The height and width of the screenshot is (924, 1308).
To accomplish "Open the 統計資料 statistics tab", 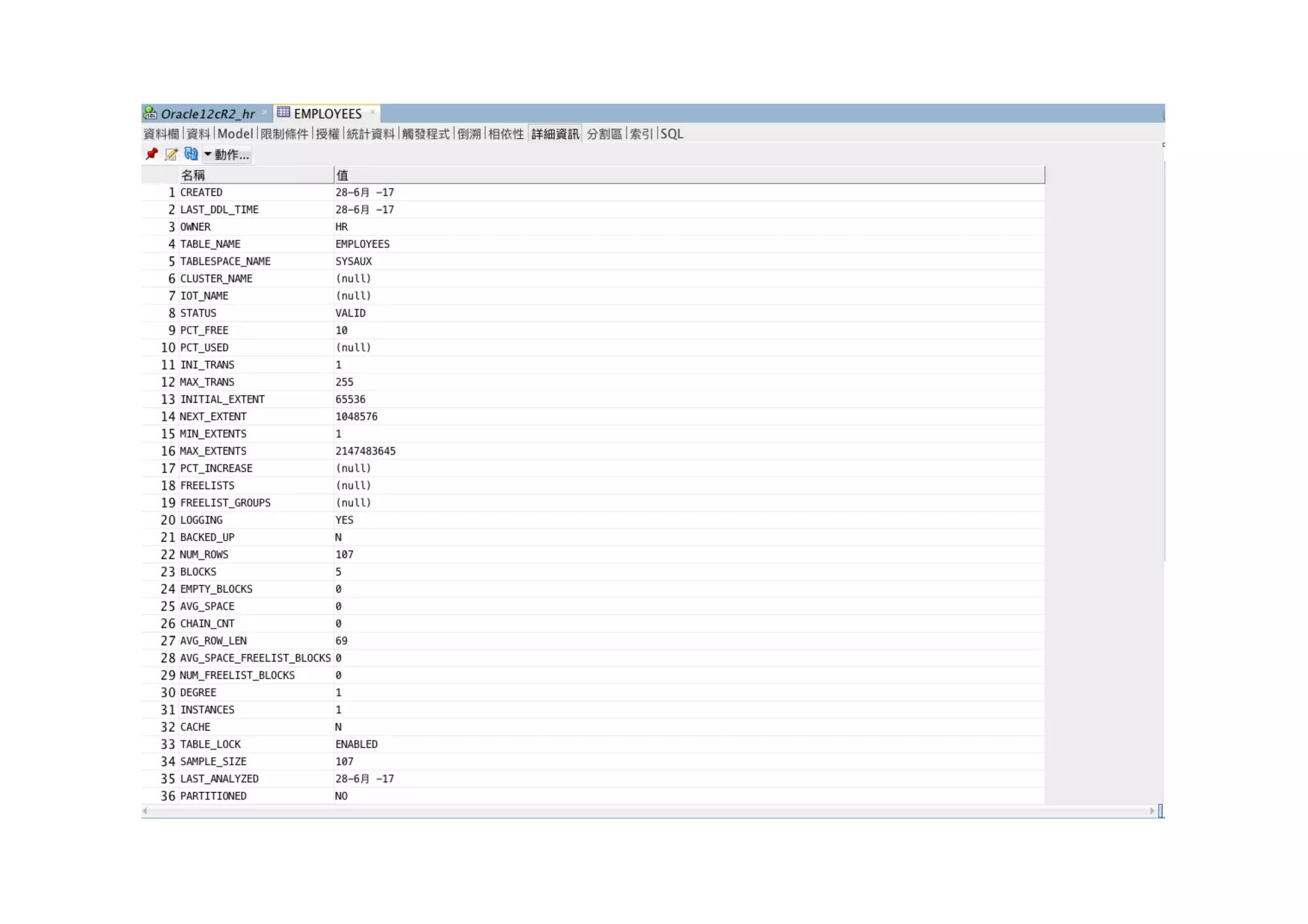I will pos(370,133).
